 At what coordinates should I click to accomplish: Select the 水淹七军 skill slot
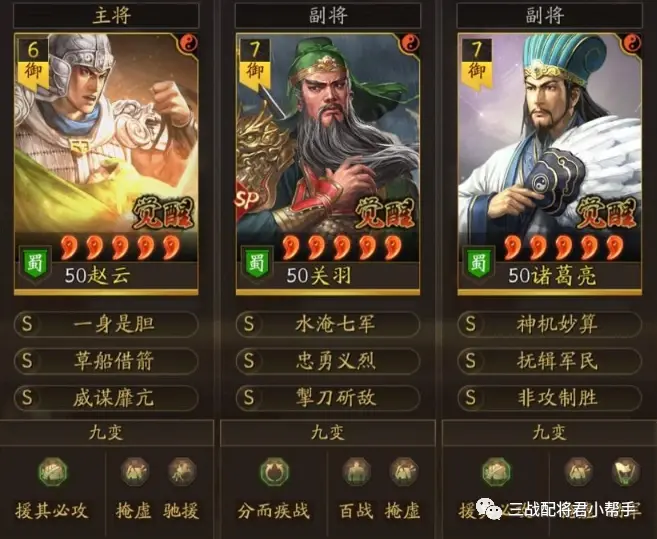coord(328,324)
